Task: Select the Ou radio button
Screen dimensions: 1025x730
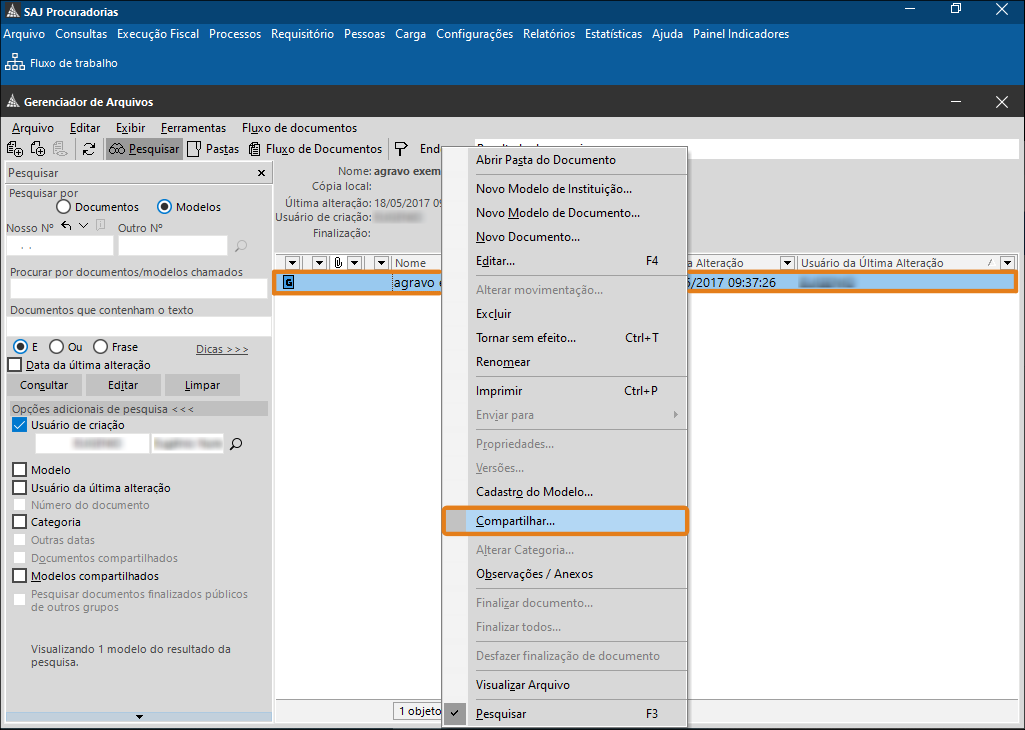Action: click(x=56, y=347)
